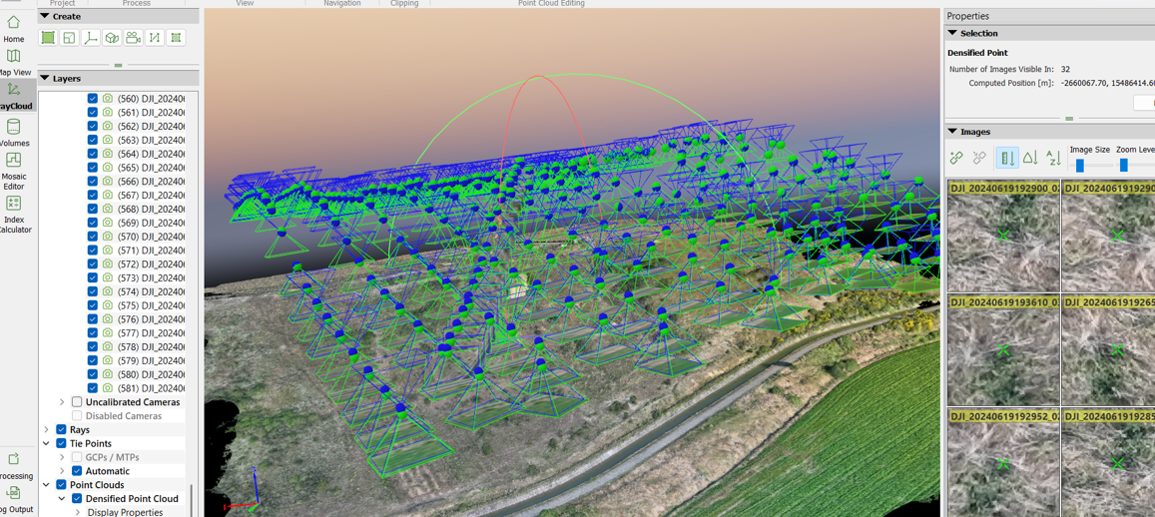Sort images alphabetically A to Z

tap(1054, 157)
